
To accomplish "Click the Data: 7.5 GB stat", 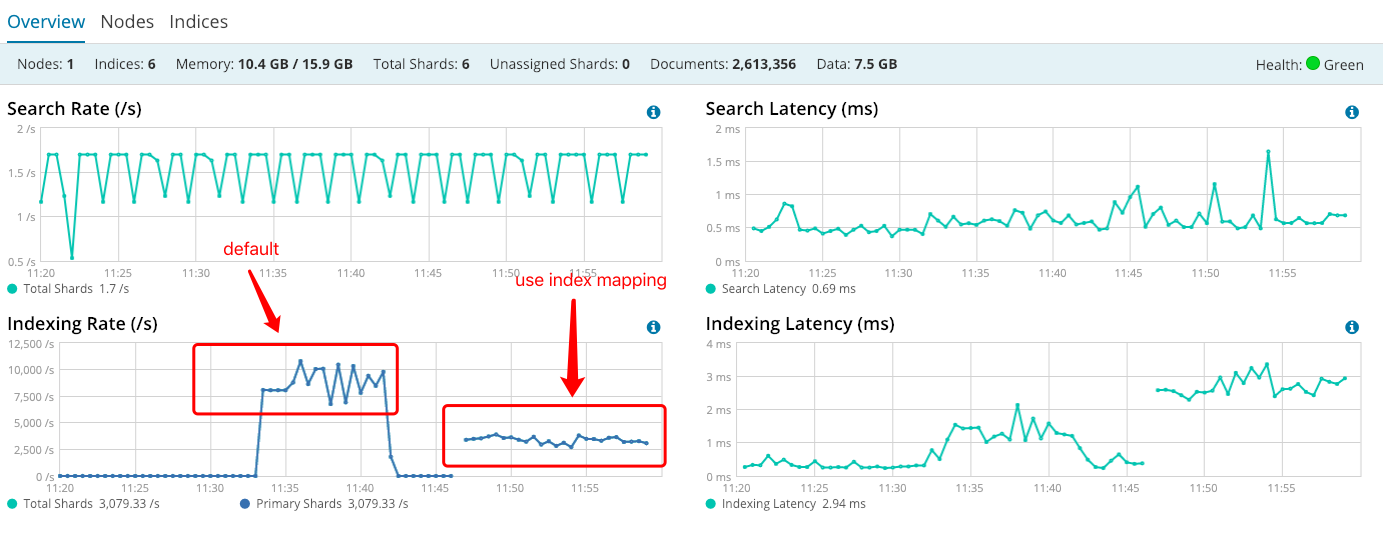I will point(857,64).
